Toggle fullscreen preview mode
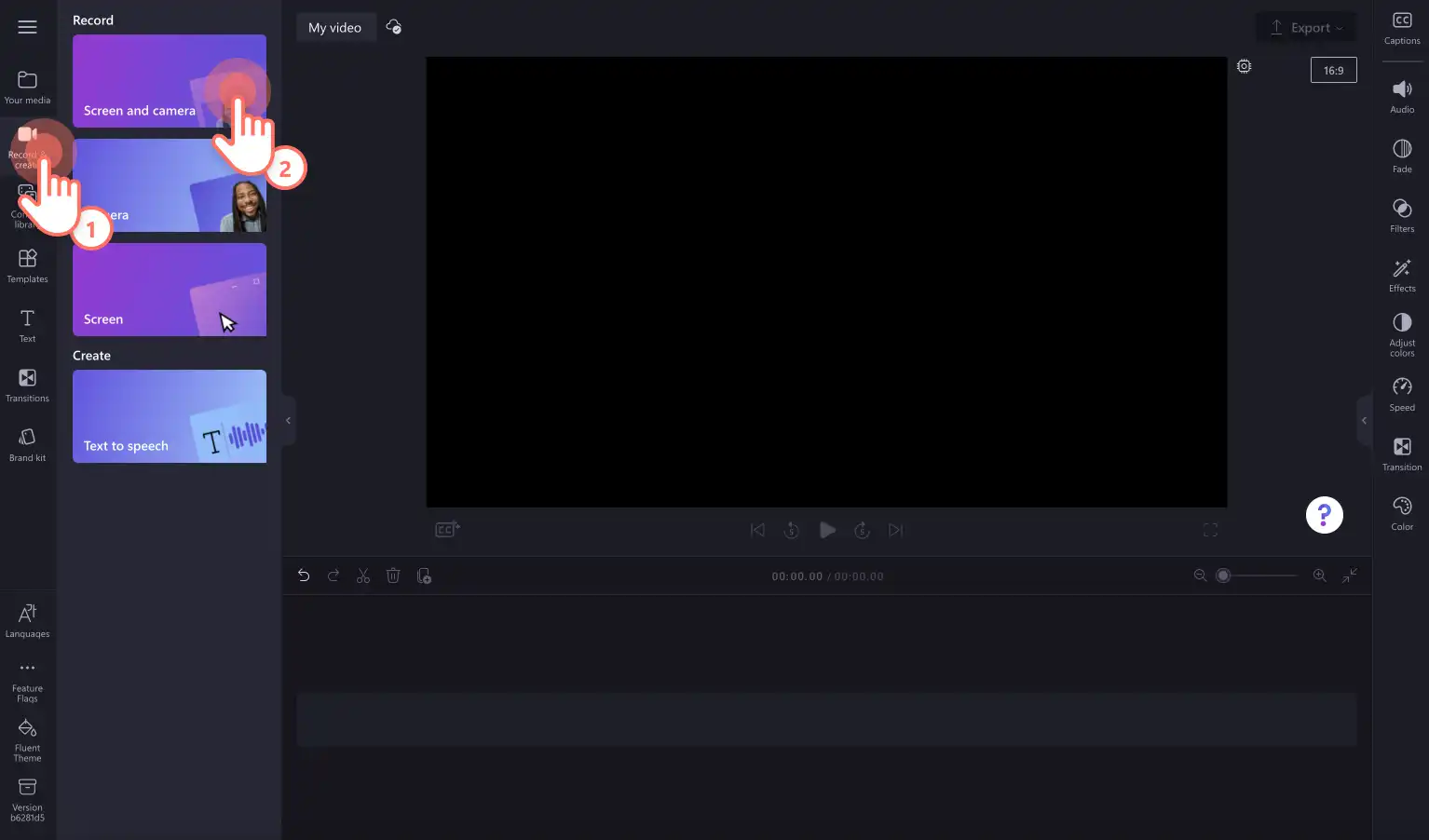1429x840 pixels. [1210, 530]
